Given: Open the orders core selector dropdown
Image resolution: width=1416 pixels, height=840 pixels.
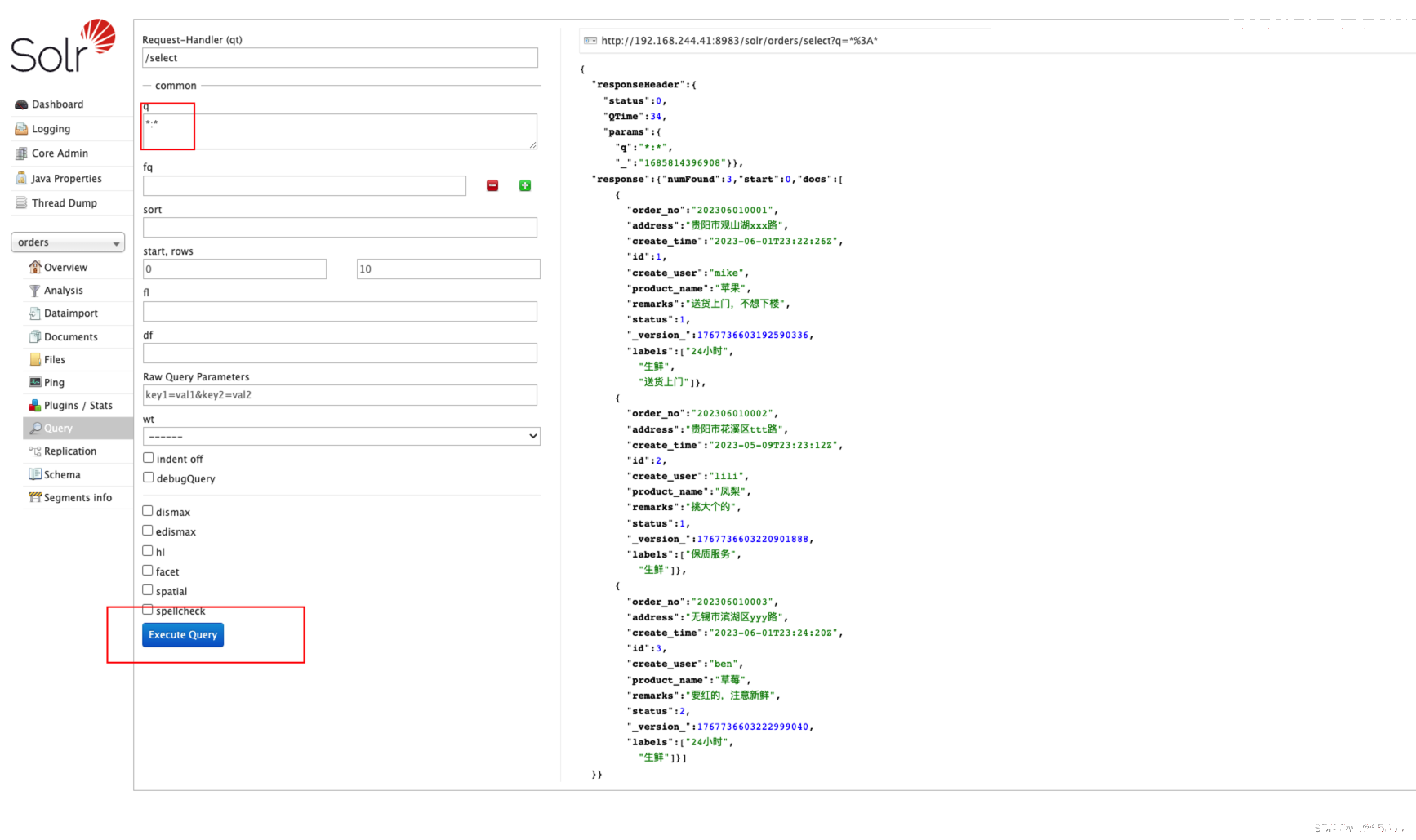Looking at the screenshot, I should [68, 242].
